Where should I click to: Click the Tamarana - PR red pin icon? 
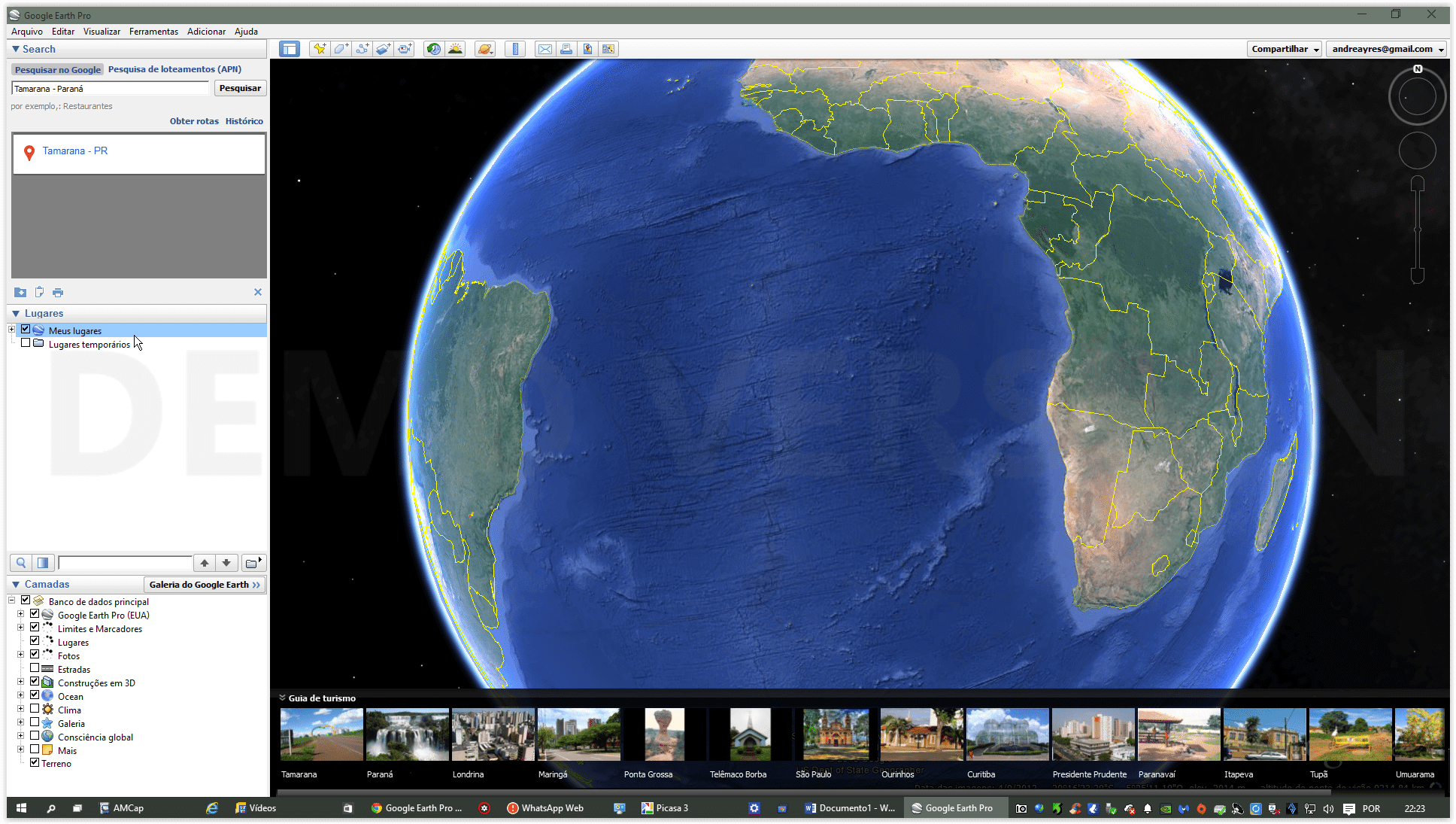(29, 153)
